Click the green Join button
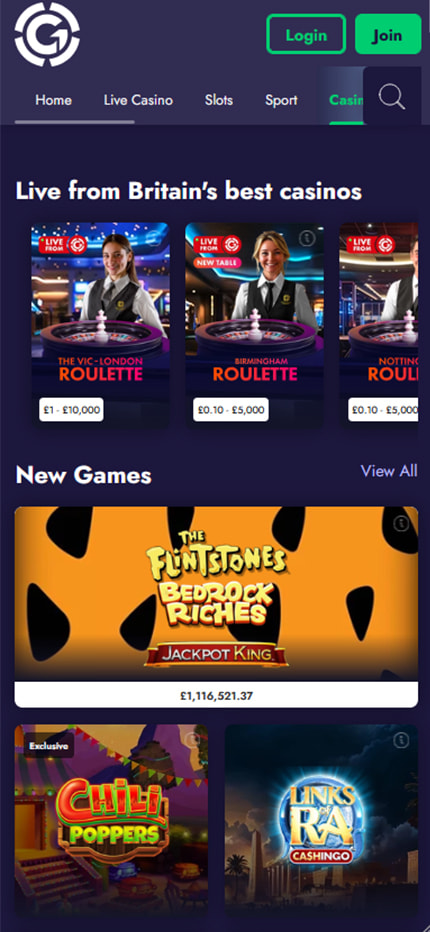430x932 pixels. (388, 34)
